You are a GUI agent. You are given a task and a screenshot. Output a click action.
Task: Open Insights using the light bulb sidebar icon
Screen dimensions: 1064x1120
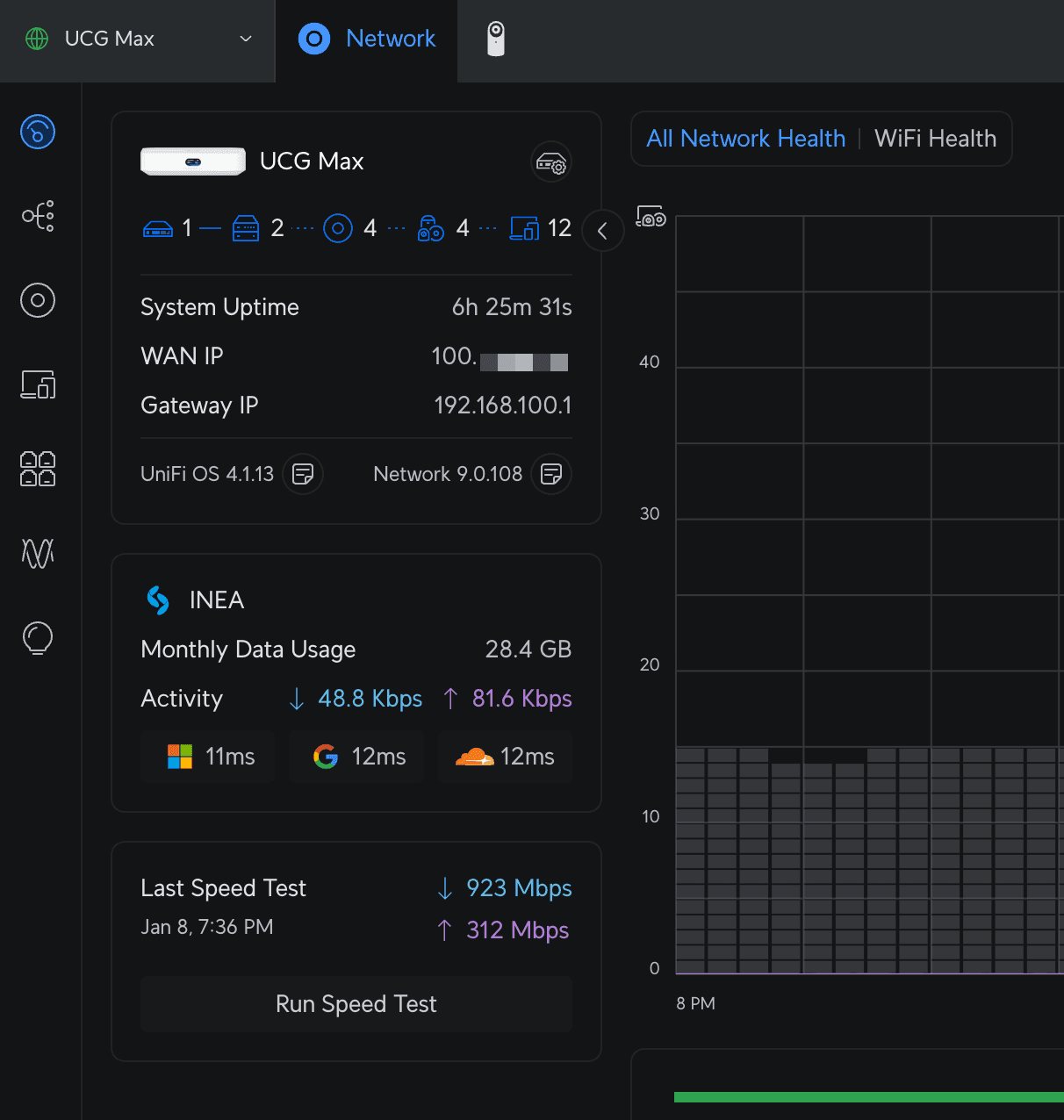point(37,638)
